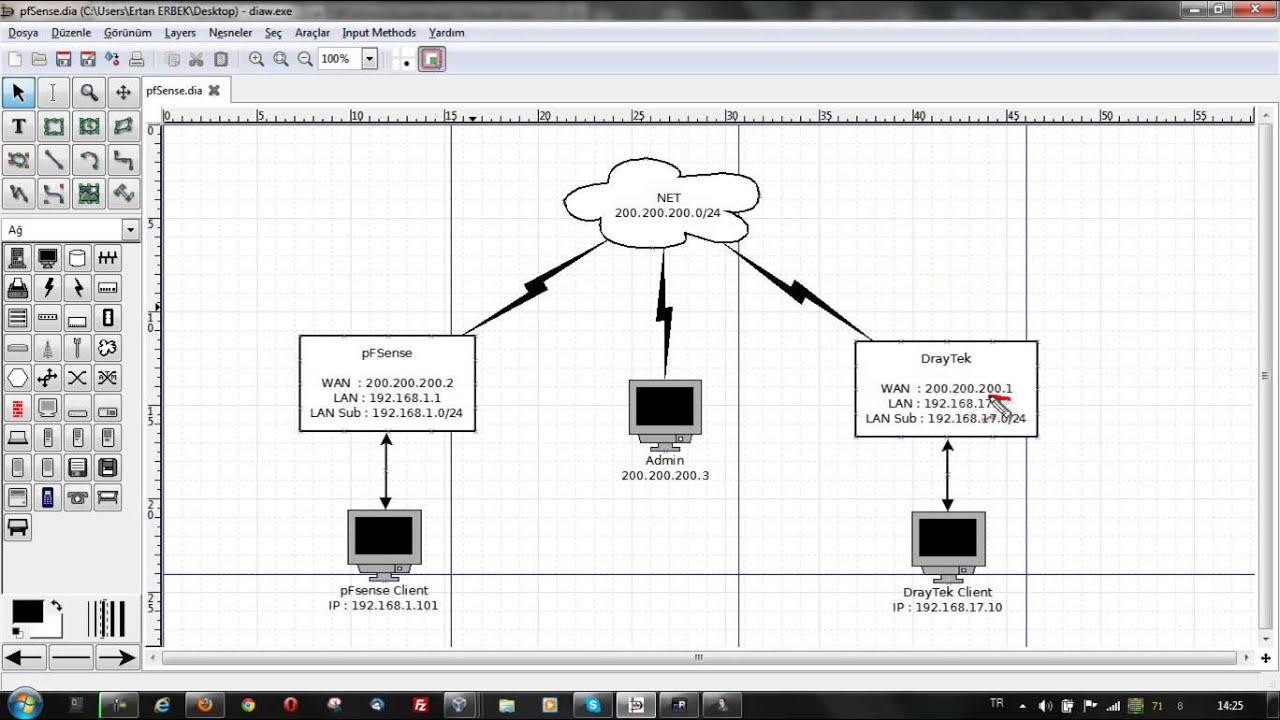Select the Modify arrow pointer tool
The height and width of the screenshot is (720, 1280).
coord(18,93)
